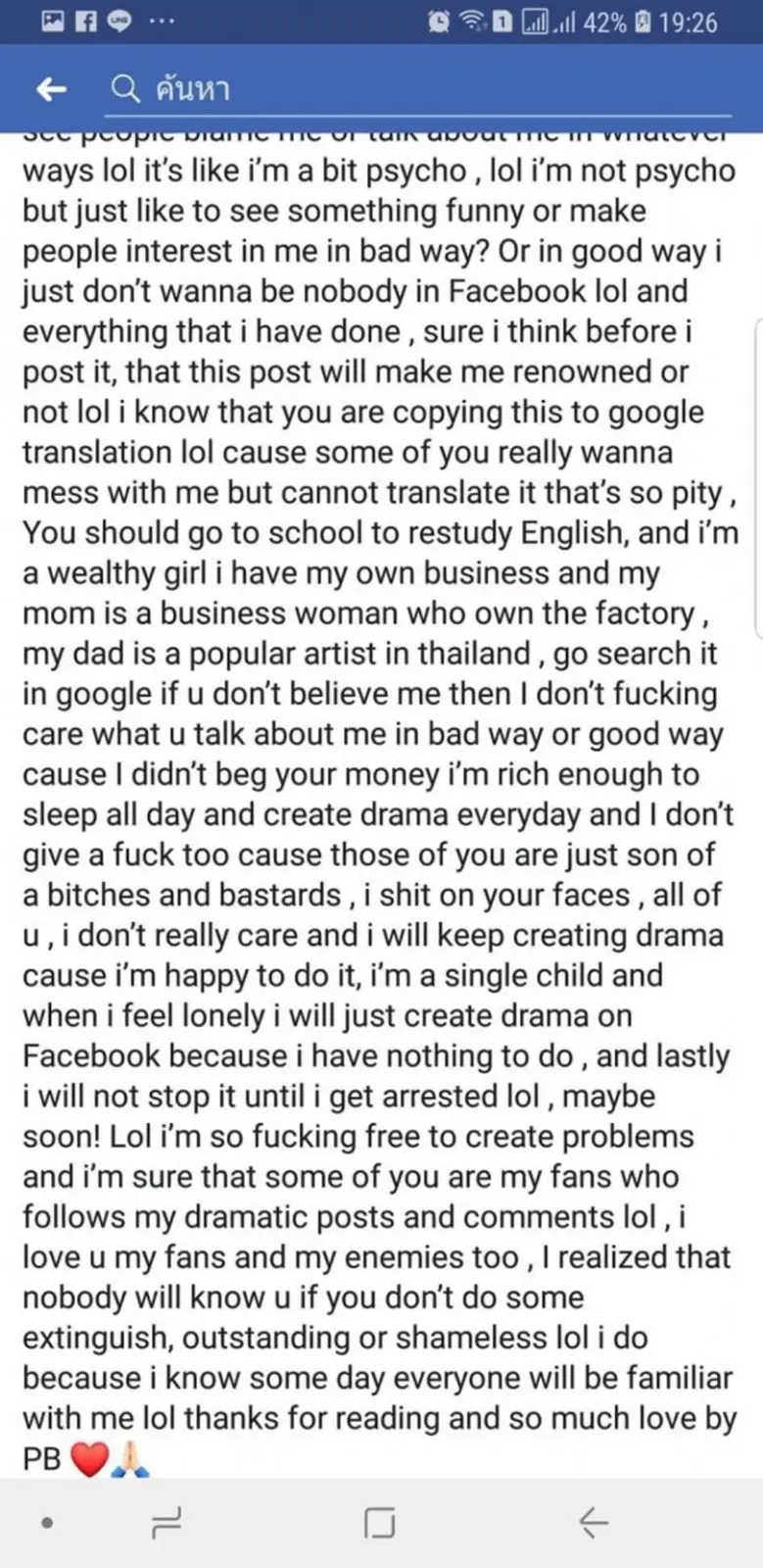Open the Facebook notification in status bar
This screenshot has width=763, height=1568.
click(86, 22)
